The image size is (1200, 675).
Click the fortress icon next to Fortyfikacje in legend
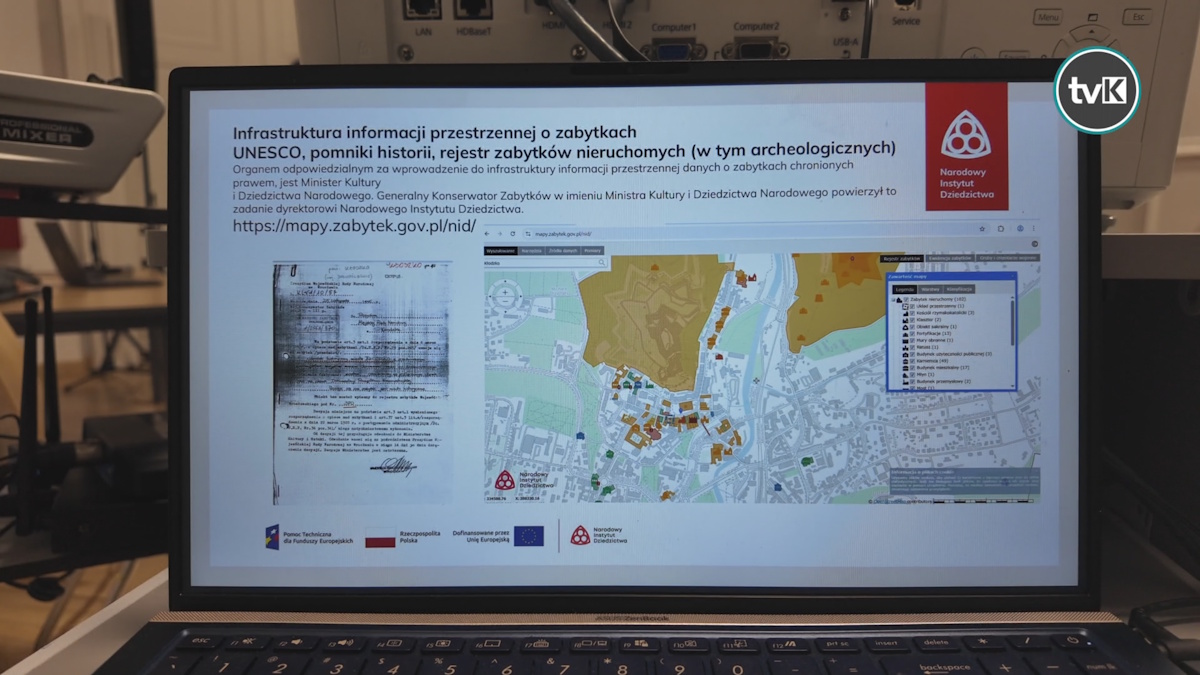click(x=905, y=334)
